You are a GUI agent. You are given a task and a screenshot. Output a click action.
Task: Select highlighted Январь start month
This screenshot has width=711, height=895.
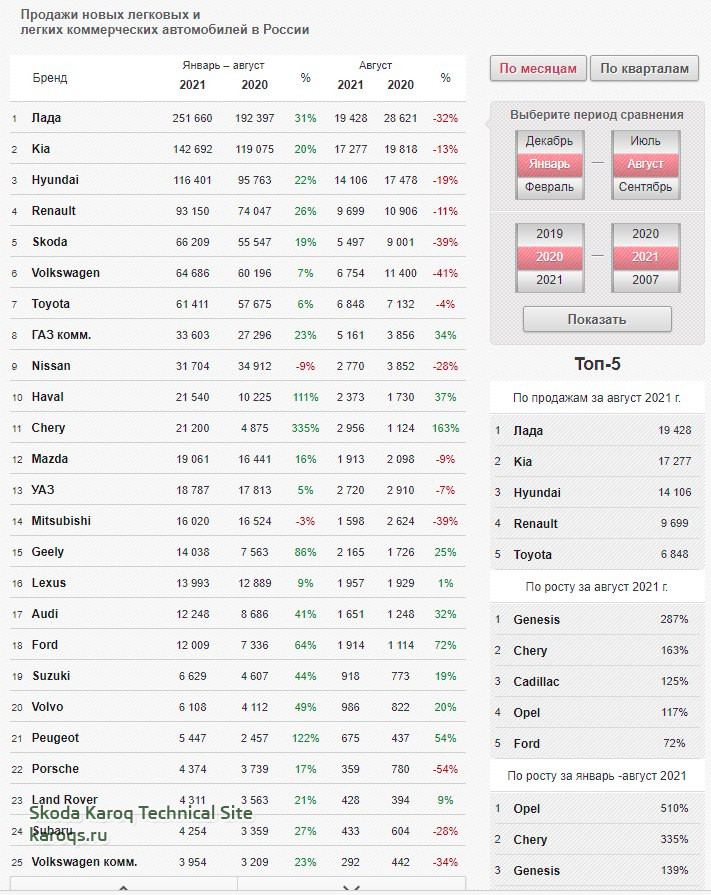point(549,164)
